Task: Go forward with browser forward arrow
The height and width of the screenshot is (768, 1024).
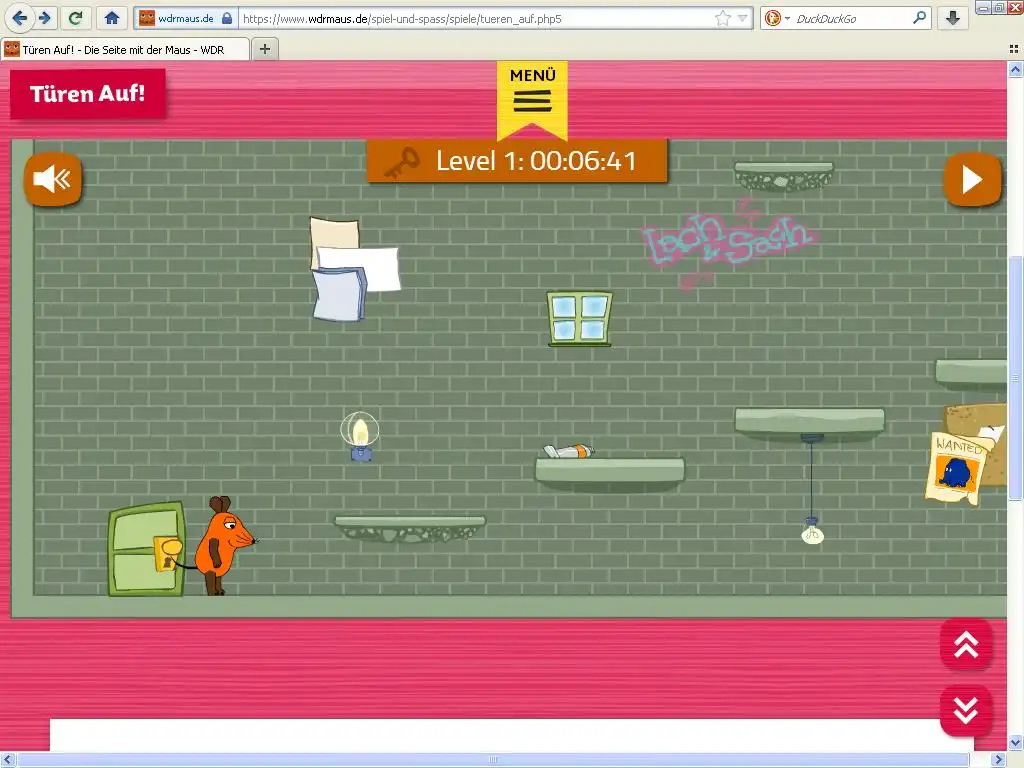Action: click(x=44, y=18)
